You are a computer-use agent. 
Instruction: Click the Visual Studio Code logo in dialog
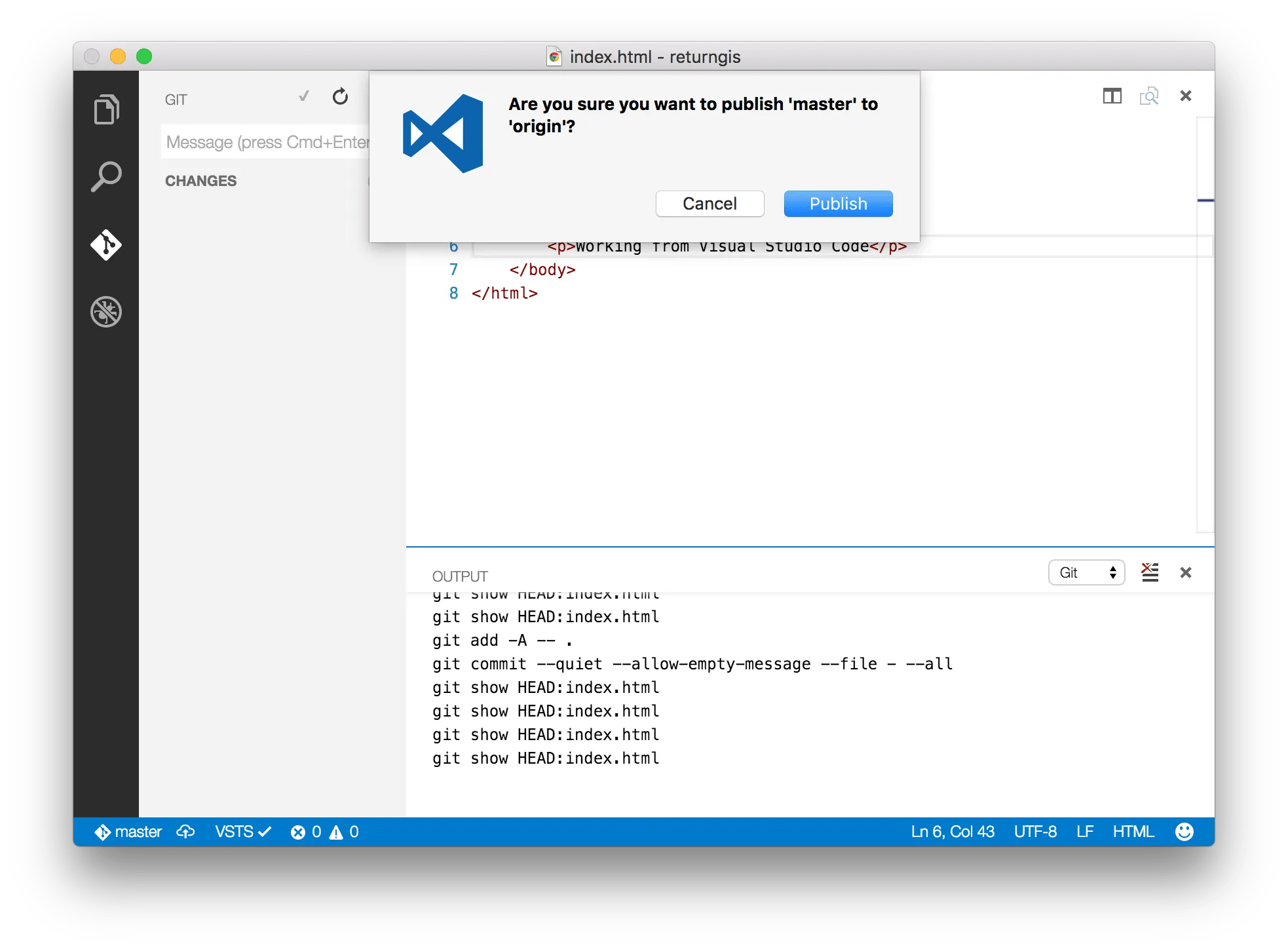click(x=443, y=134)
